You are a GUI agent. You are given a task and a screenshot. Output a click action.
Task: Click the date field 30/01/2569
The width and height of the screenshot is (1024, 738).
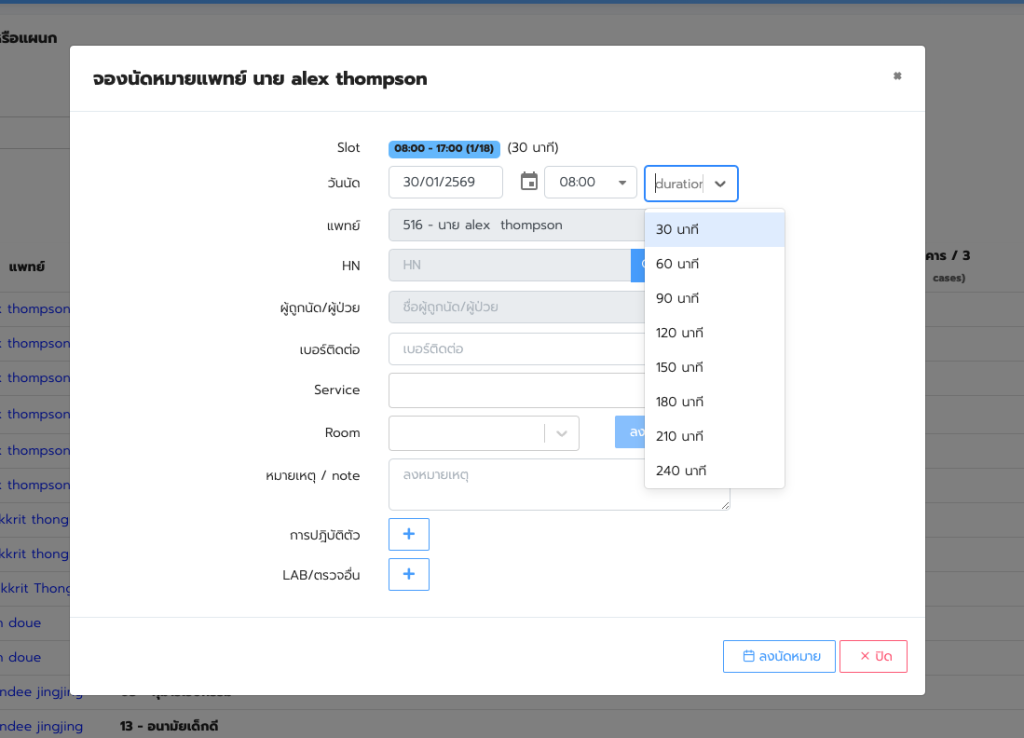[x=445, y=182]
